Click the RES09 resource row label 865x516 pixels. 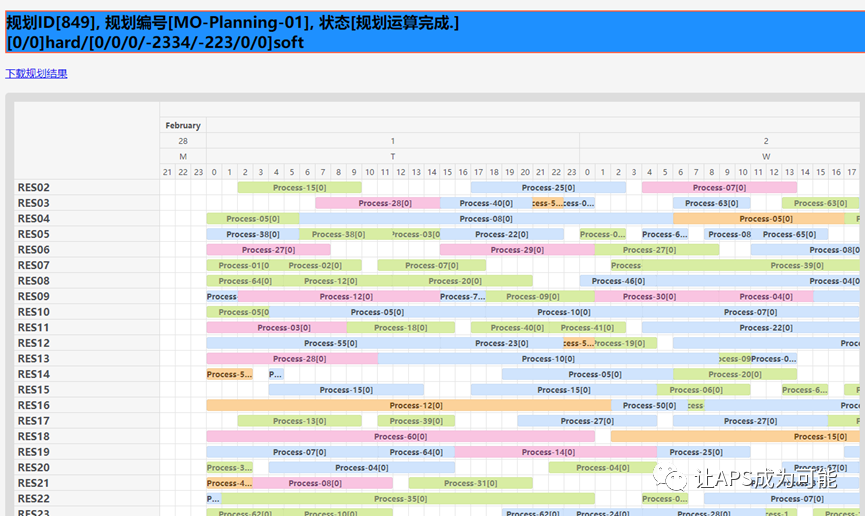[34, 296]
